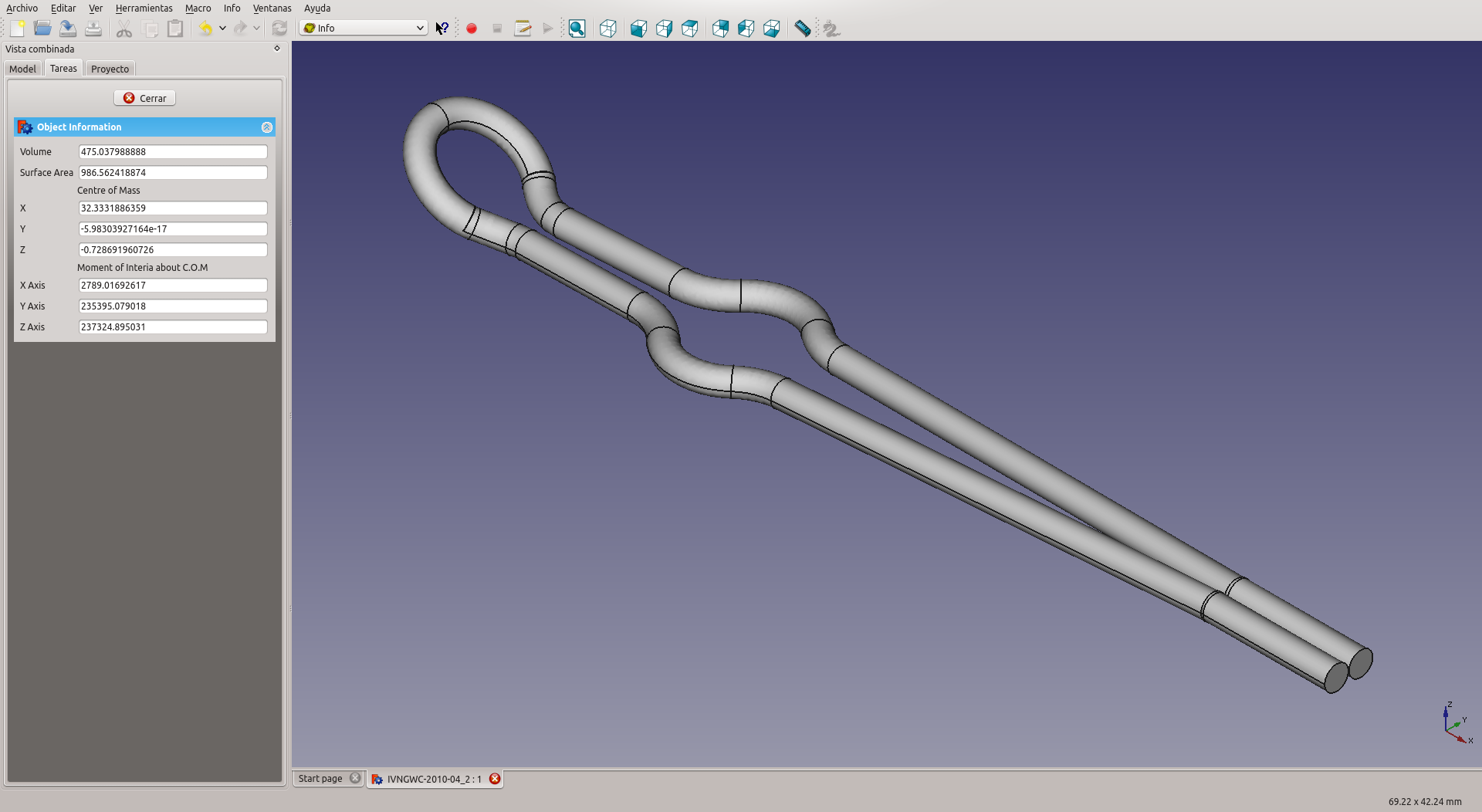The height and width of the screenshot is (812, 1482).
Task: Click the Python snake toolbar icon
Action: coord(831,29)
